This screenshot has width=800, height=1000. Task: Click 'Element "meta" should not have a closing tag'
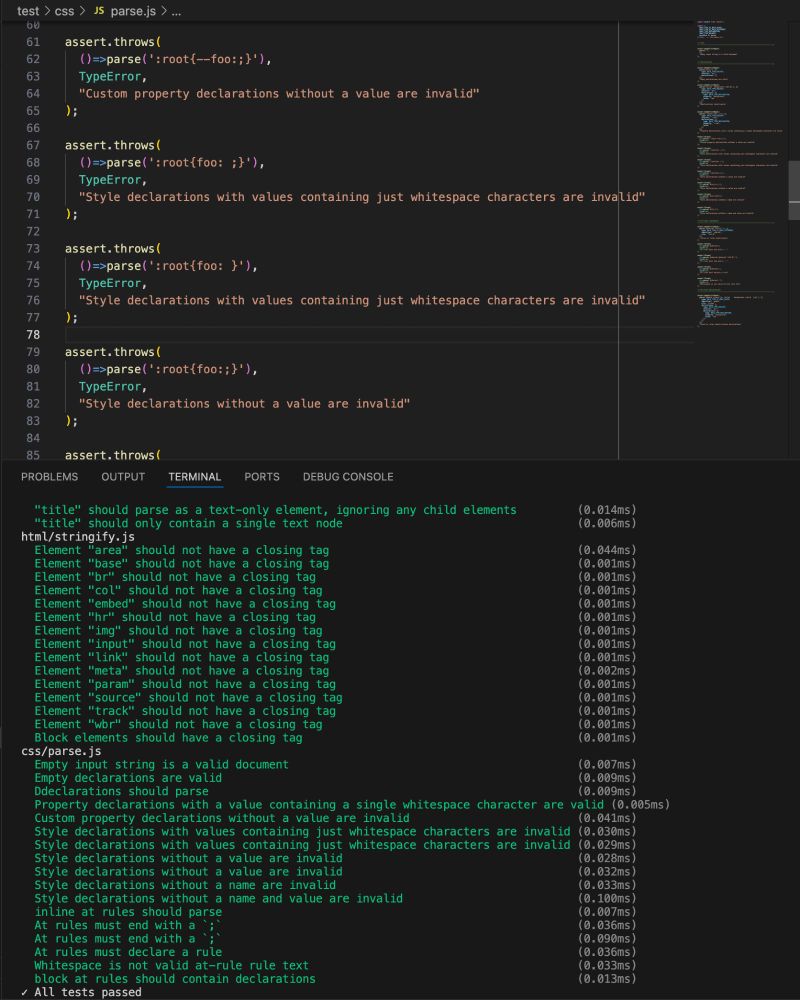182,671
